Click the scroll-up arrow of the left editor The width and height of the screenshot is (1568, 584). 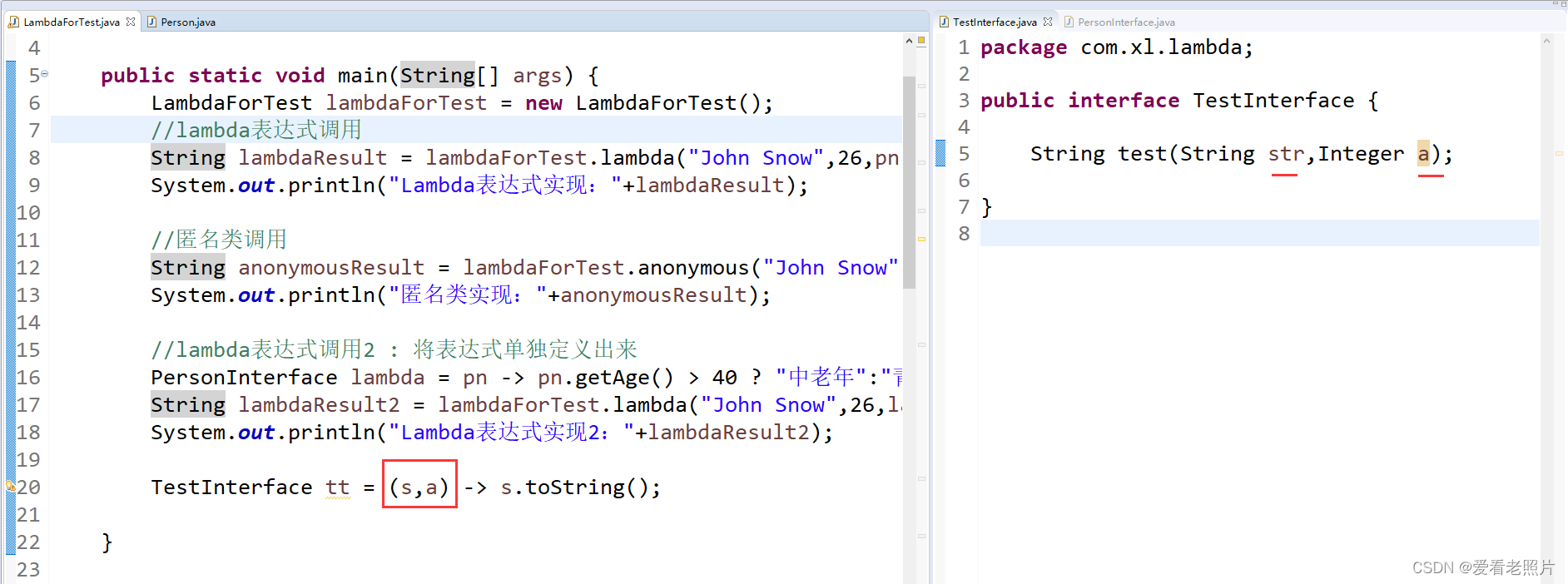point(909,41)
